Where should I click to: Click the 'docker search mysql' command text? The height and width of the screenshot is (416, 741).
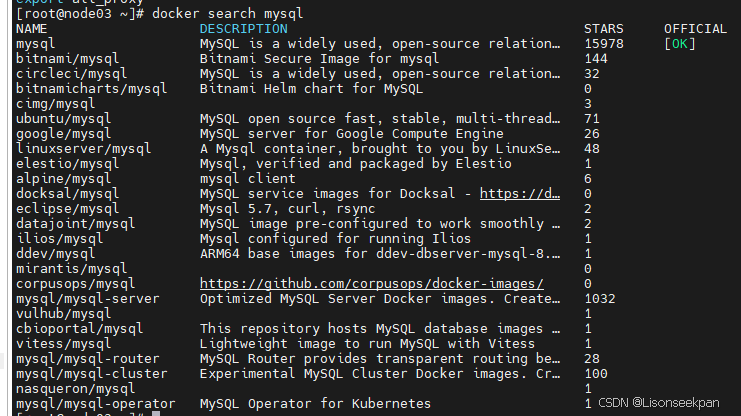(x=227, y=14)
